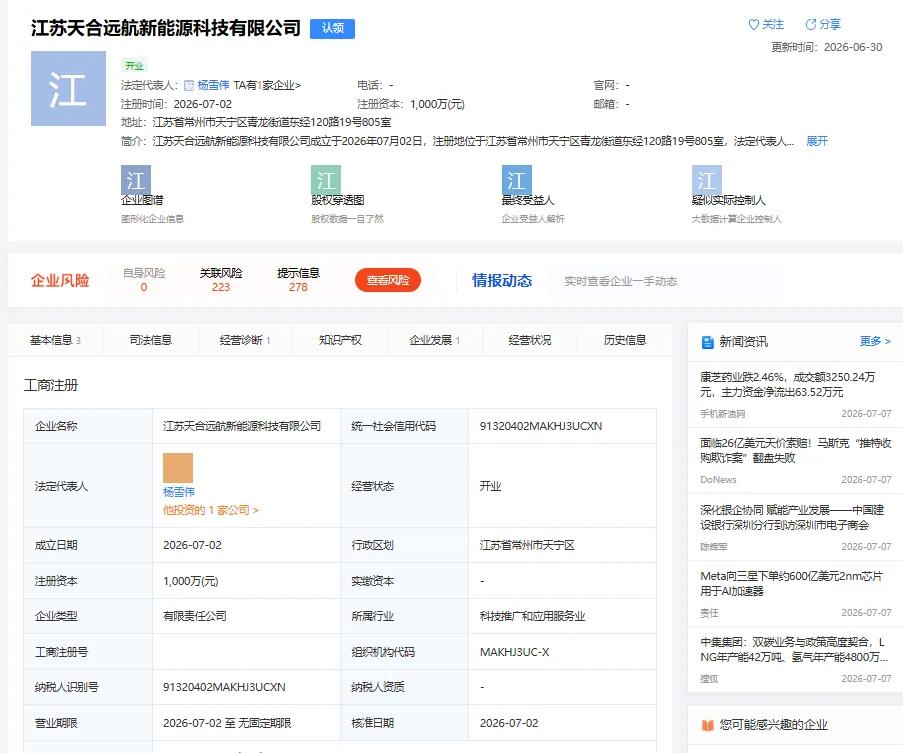Click the 关注 heart icon
Screen dimensions: 903x753
753,25
